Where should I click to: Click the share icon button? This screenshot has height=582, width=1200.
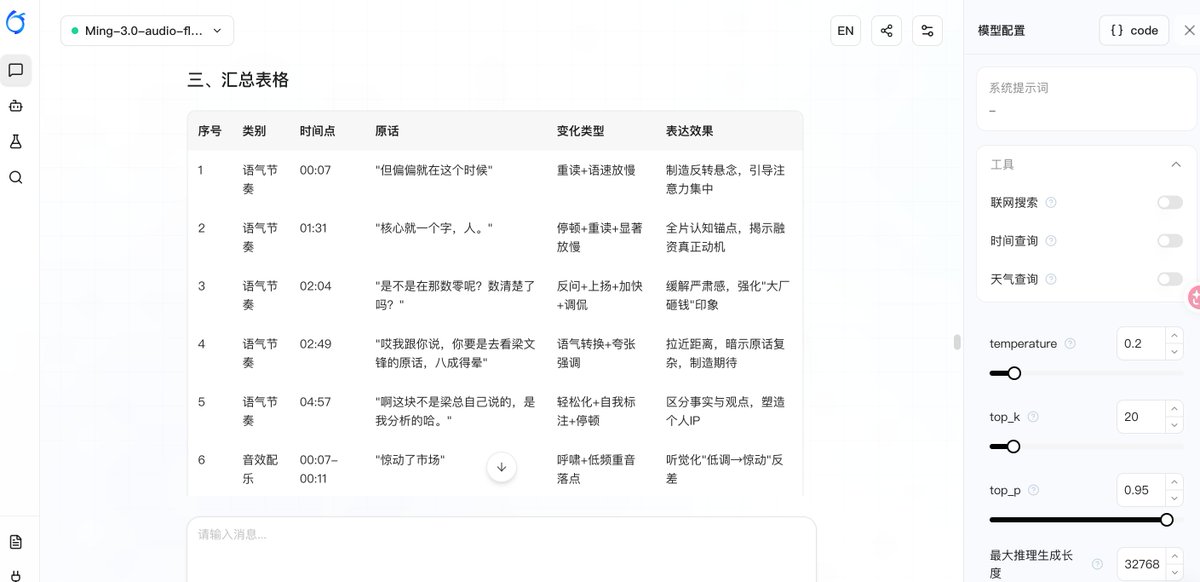886,30
